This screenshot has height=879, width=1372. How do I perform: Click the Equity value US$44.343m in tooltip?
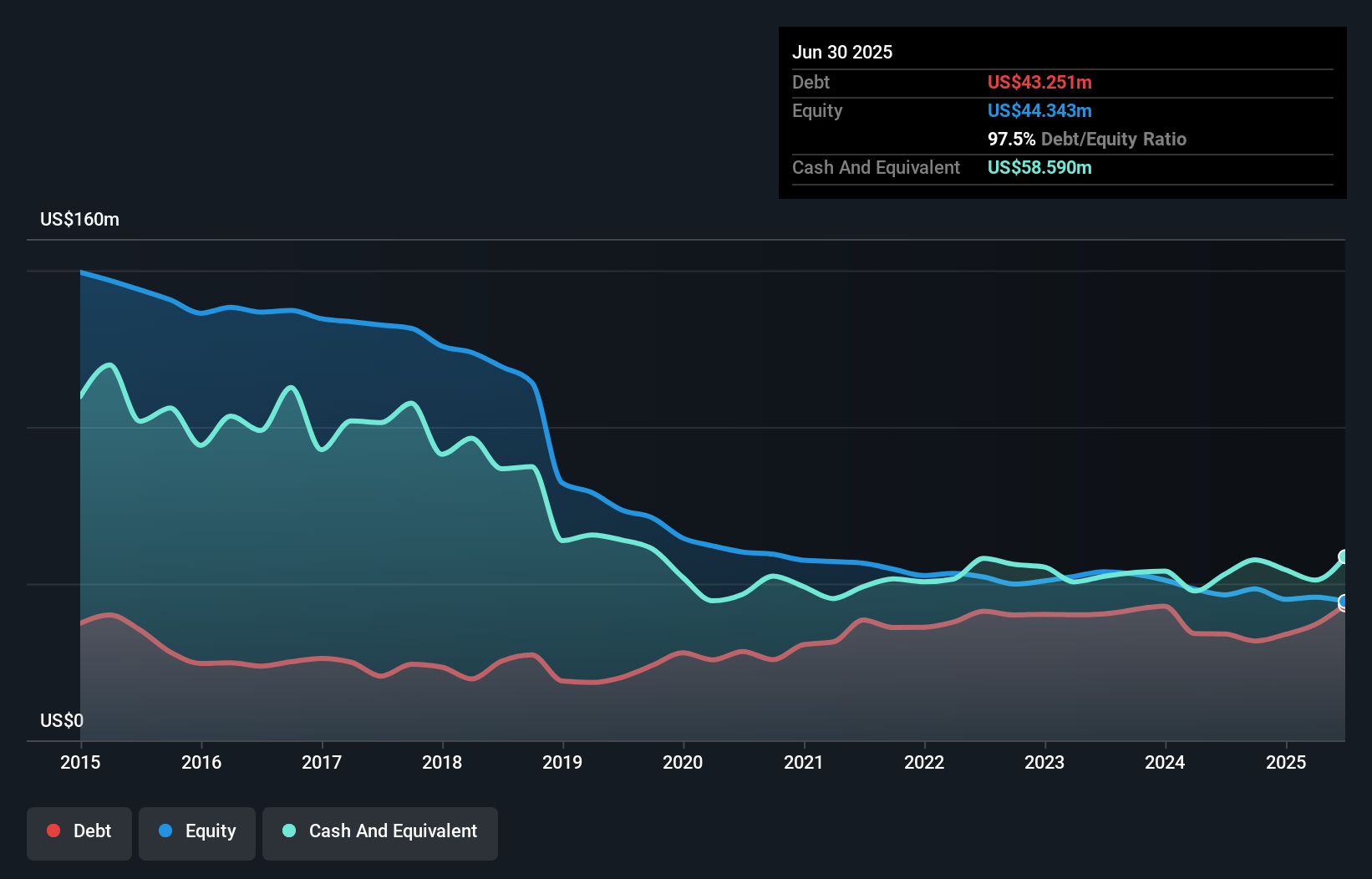[1039, 110]
